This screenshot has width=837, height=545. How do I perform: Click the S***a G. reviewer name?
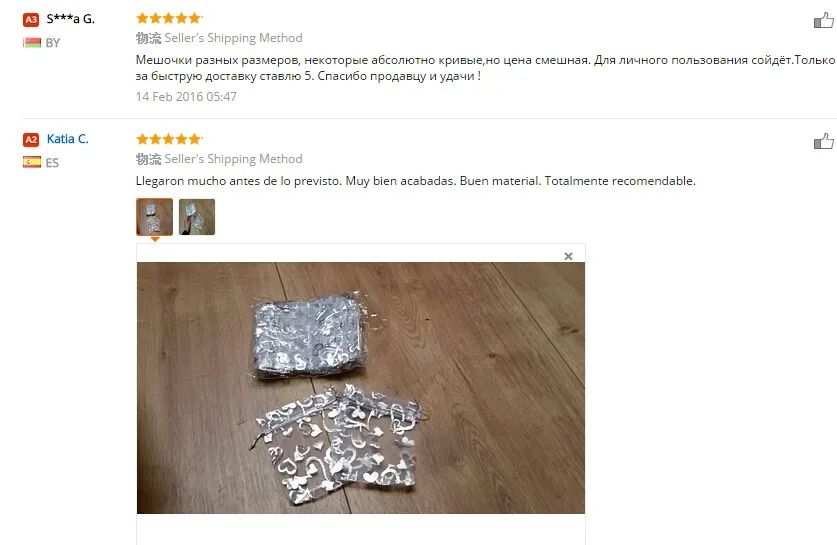[x=70, y=19]
